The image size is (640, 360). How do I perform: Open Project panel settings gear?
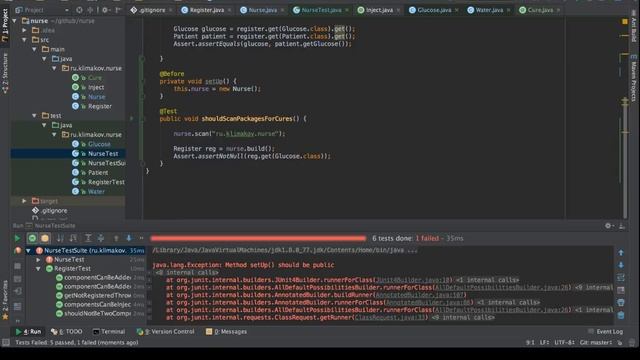click(105, 10)
